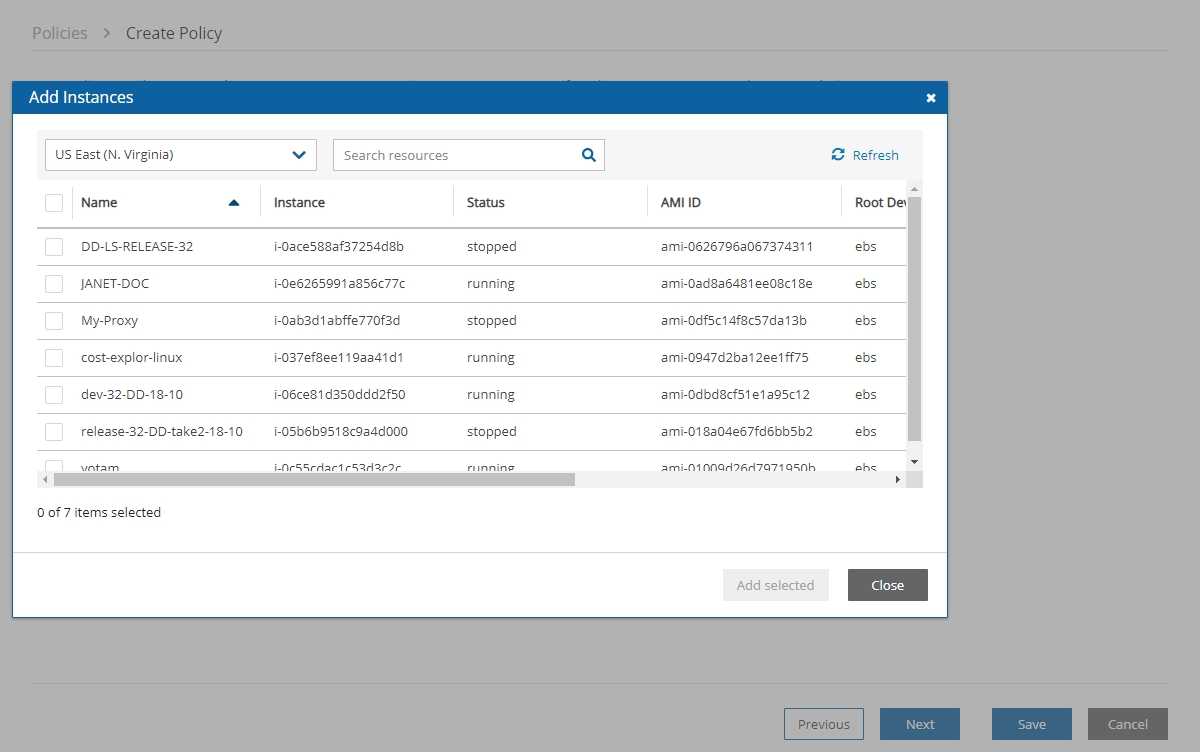Toggle the select-all checkbox in header
This screenshot has height=752, width=1200.
[x=54, y=203]
